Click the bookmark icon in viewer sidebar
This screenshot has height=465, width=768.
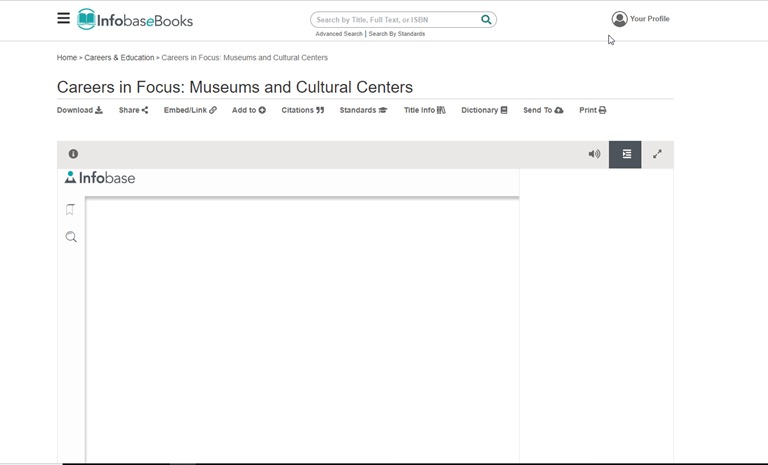coord(71,210)
